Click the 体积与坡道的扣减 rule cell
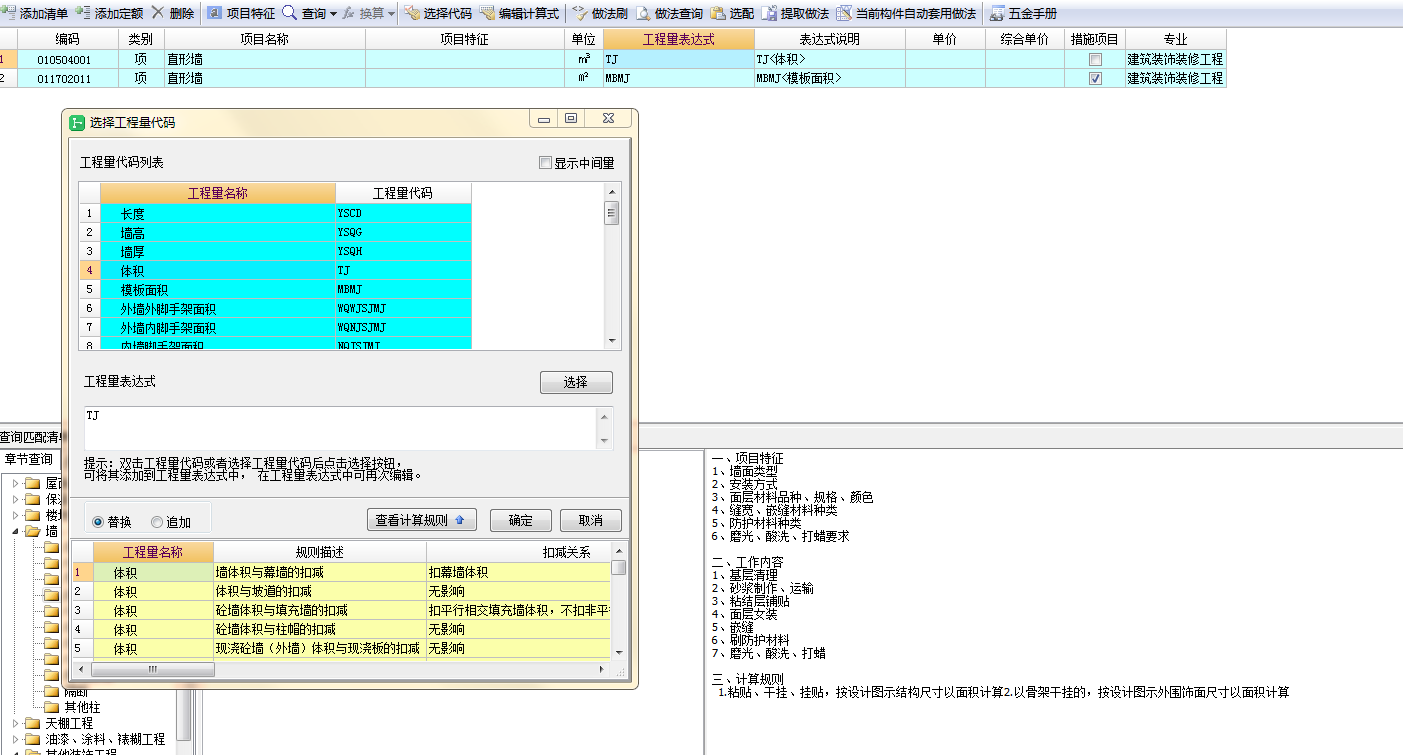This screenshot has width=1403, height=755. click(x=320, y=592)
